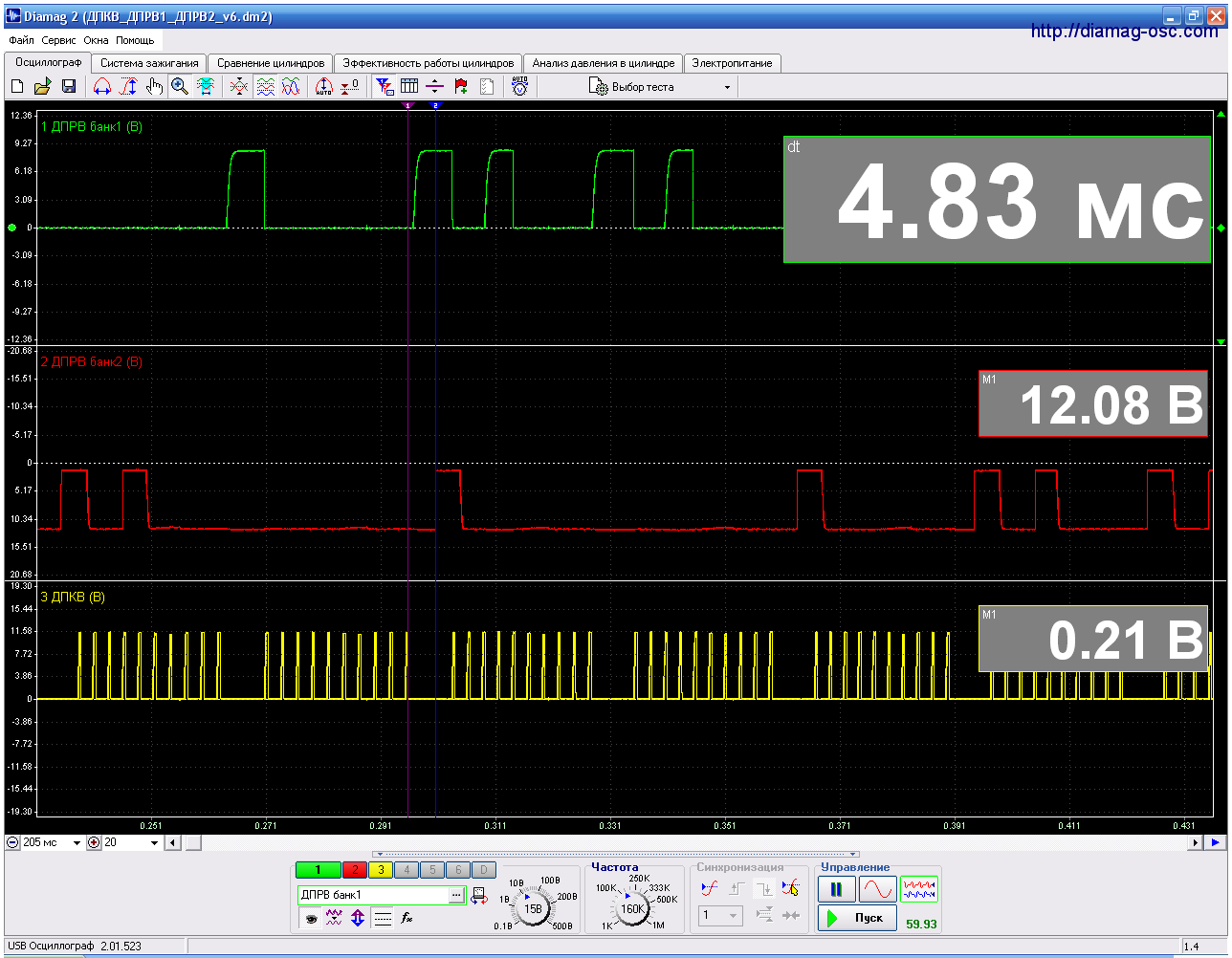The width and height of the screenshot is (1232, 958).
Task: Click the Пуск start button
Action: (x=857, y=918)
